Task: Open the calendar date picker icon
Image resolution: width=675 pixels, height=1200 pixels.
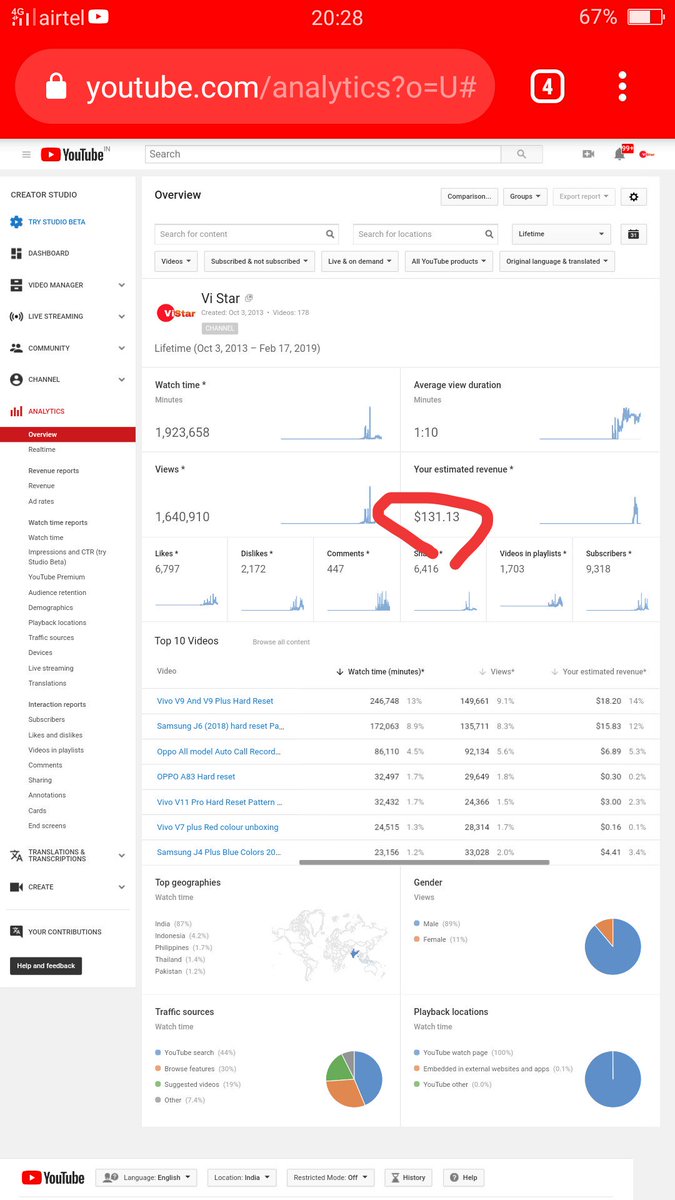Action: click(633, 234)
